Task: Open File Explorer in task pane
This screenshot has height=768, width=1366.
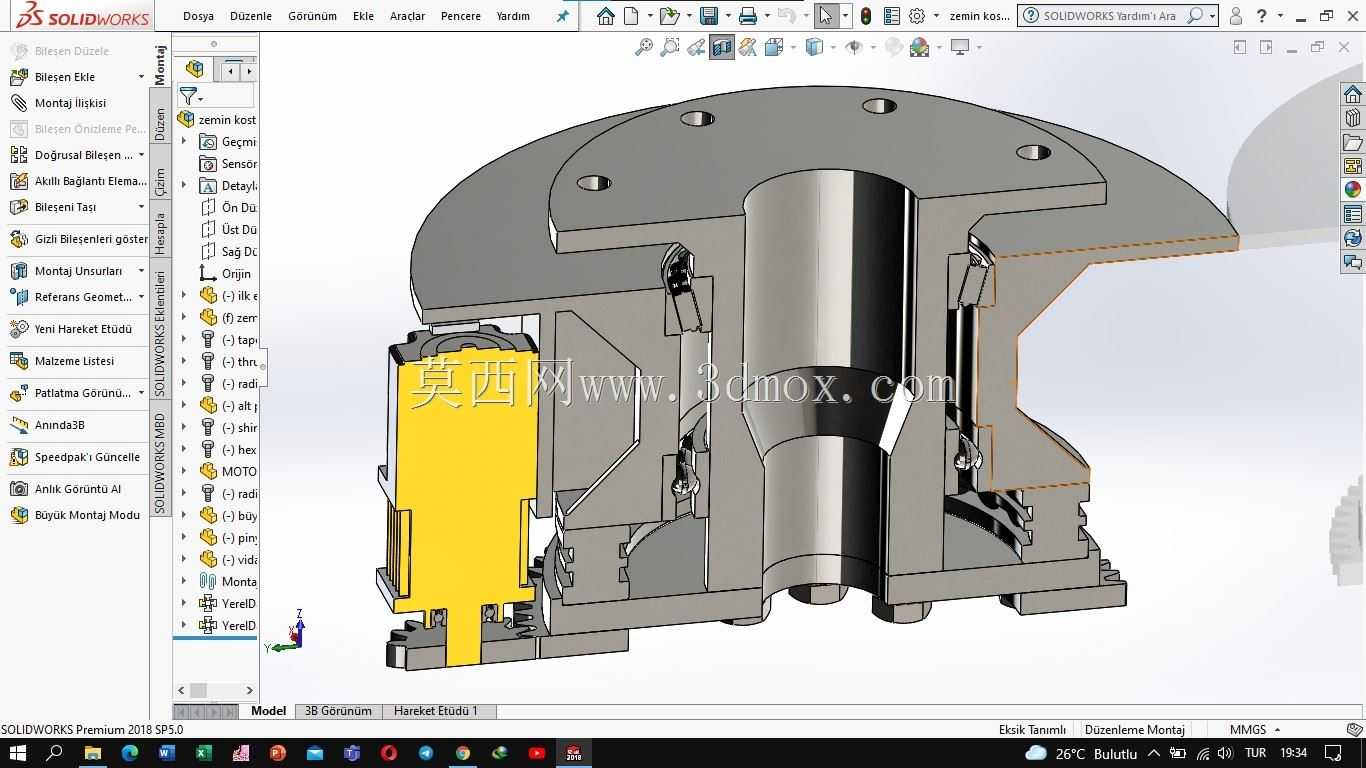Action: pos(1353,142)
